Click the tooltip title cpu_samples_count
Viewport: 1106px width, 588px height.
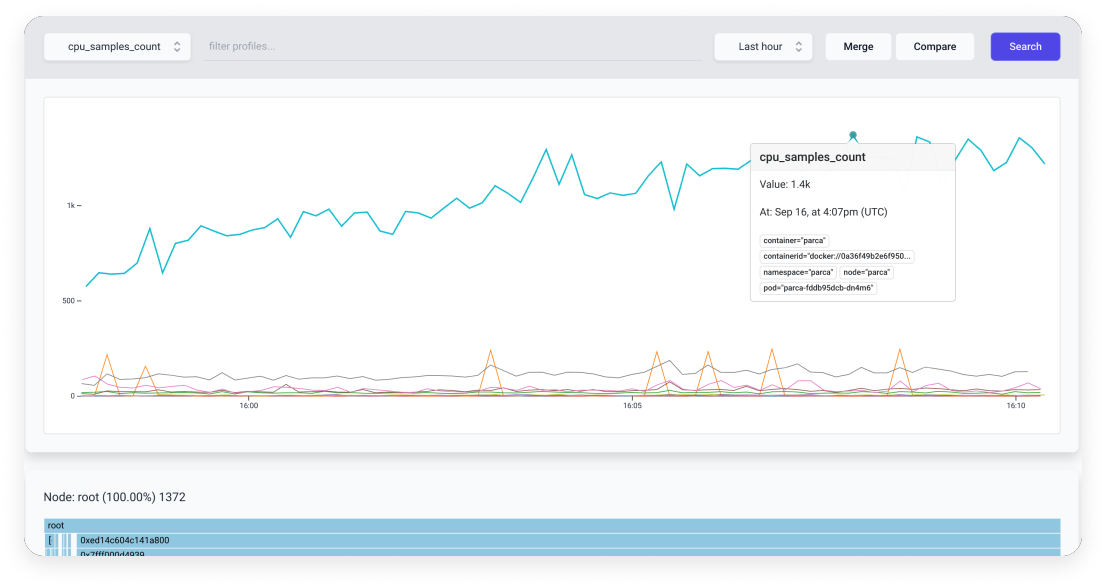click(812, 157)
